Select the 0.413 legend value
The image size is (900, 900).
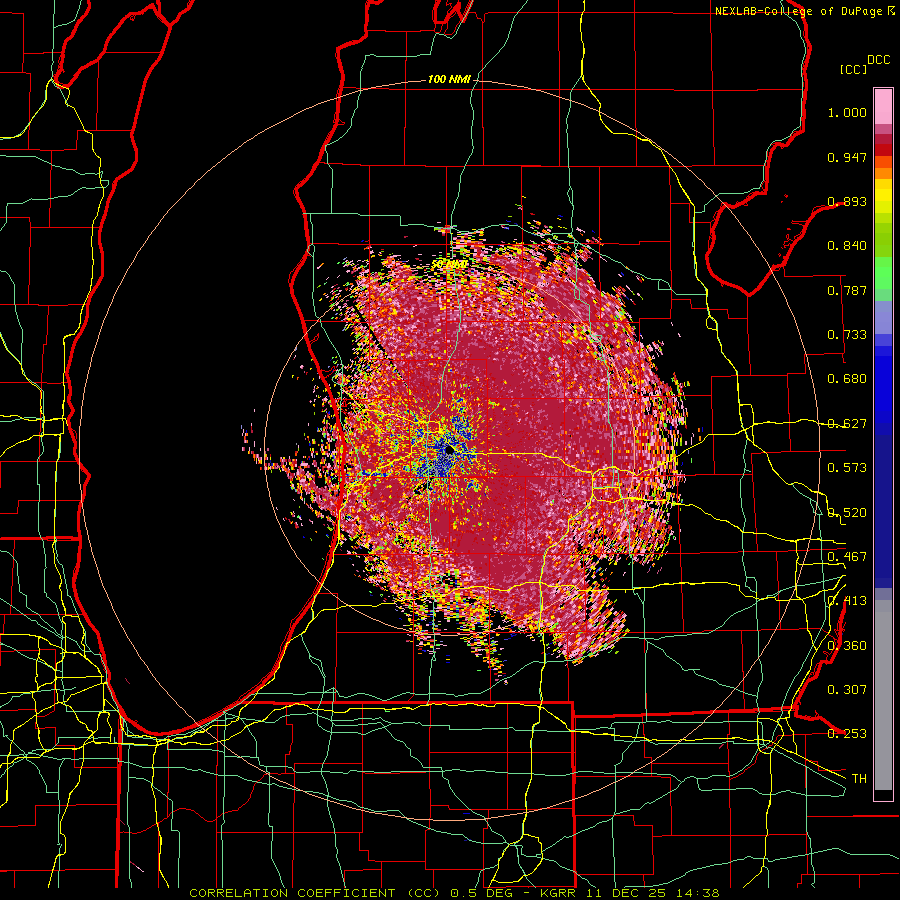(x=847, y=601)
